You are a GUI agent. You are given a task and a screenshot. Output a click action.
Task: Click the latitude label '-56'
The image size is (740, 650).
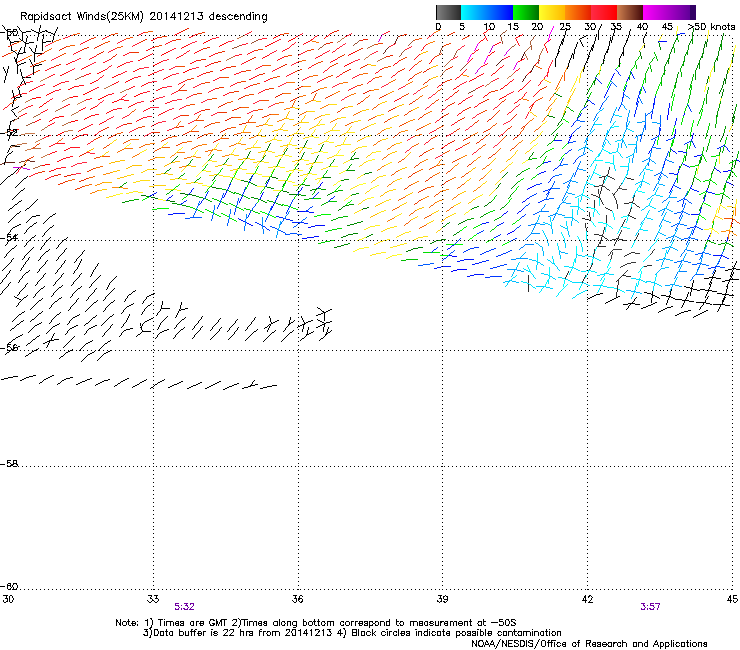pyautogui.click(x=9, y=348)
